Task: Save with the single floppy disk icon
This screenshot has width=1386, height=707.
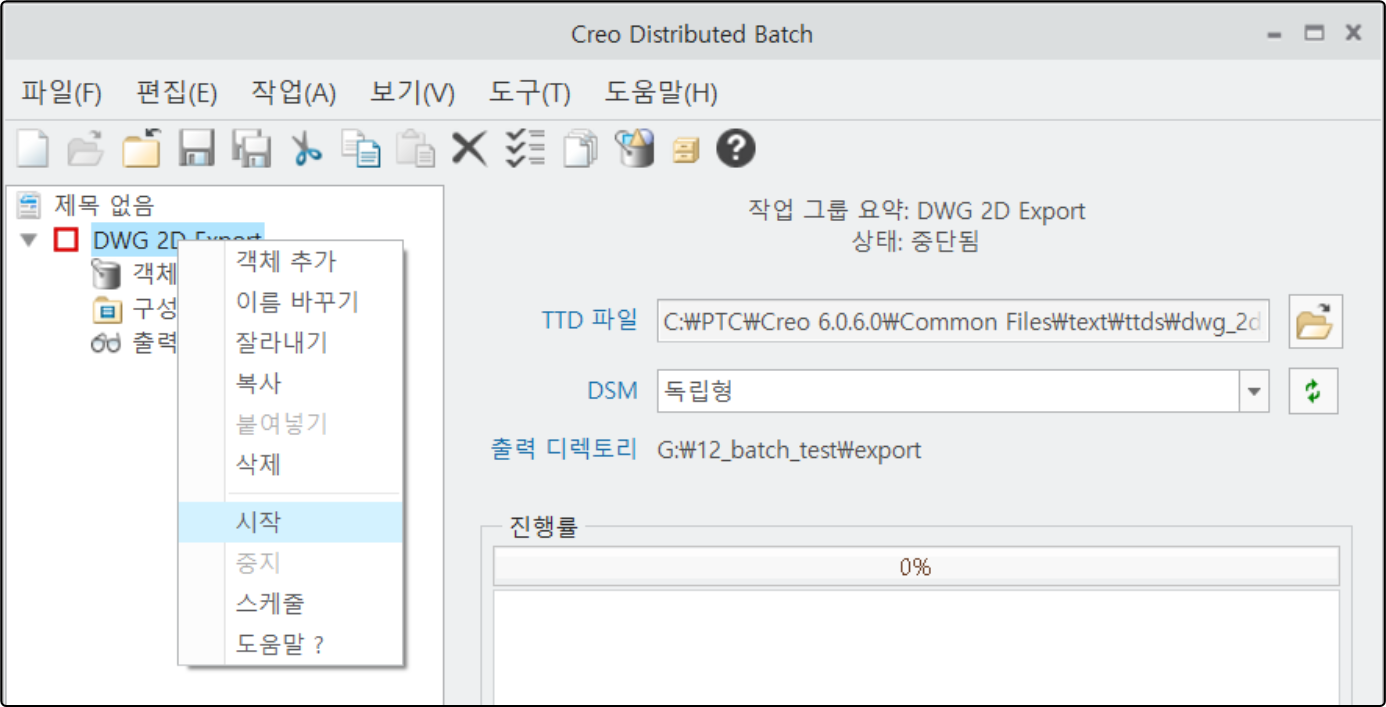Action: [197, 149]
